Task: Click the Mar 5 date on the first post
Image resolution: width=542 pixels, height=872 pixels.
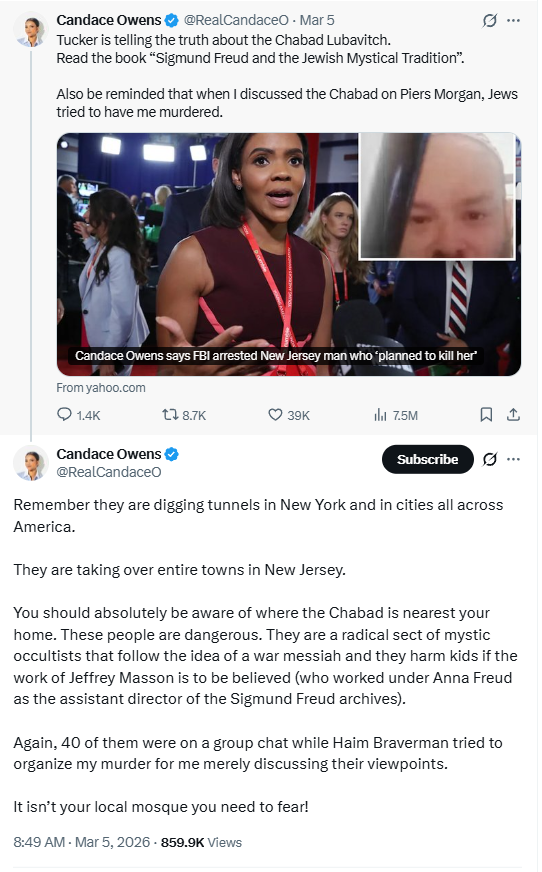Action: pyautogui.click(x=317, y=21)
